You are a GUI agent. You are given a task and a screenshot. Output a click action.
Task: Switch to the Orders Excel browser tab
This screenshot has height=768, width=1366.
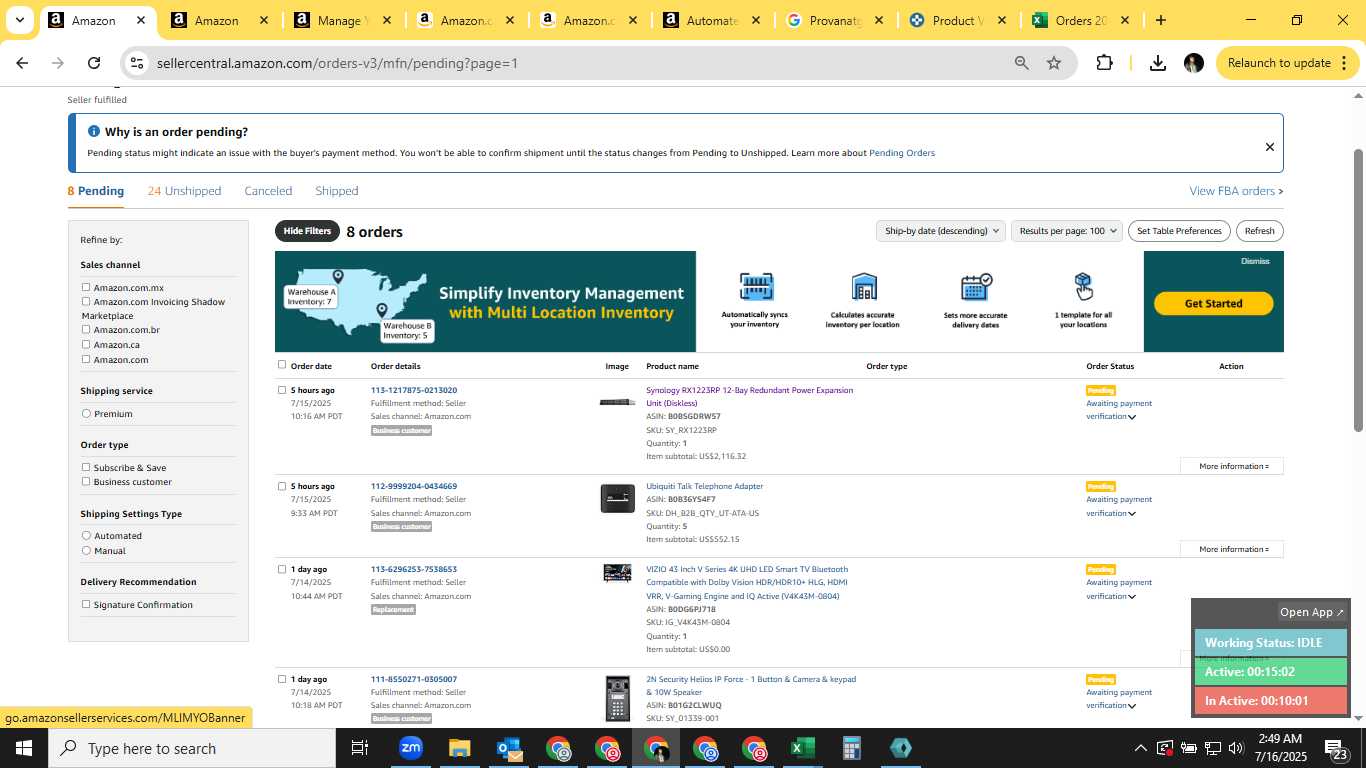[1082, 20]
